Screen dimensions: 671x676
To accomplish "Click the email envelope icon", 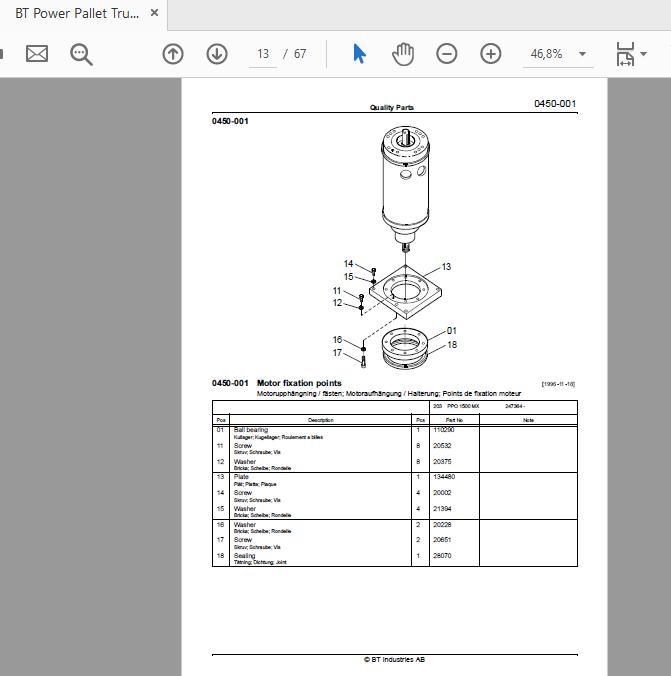I will pos(37,54).
